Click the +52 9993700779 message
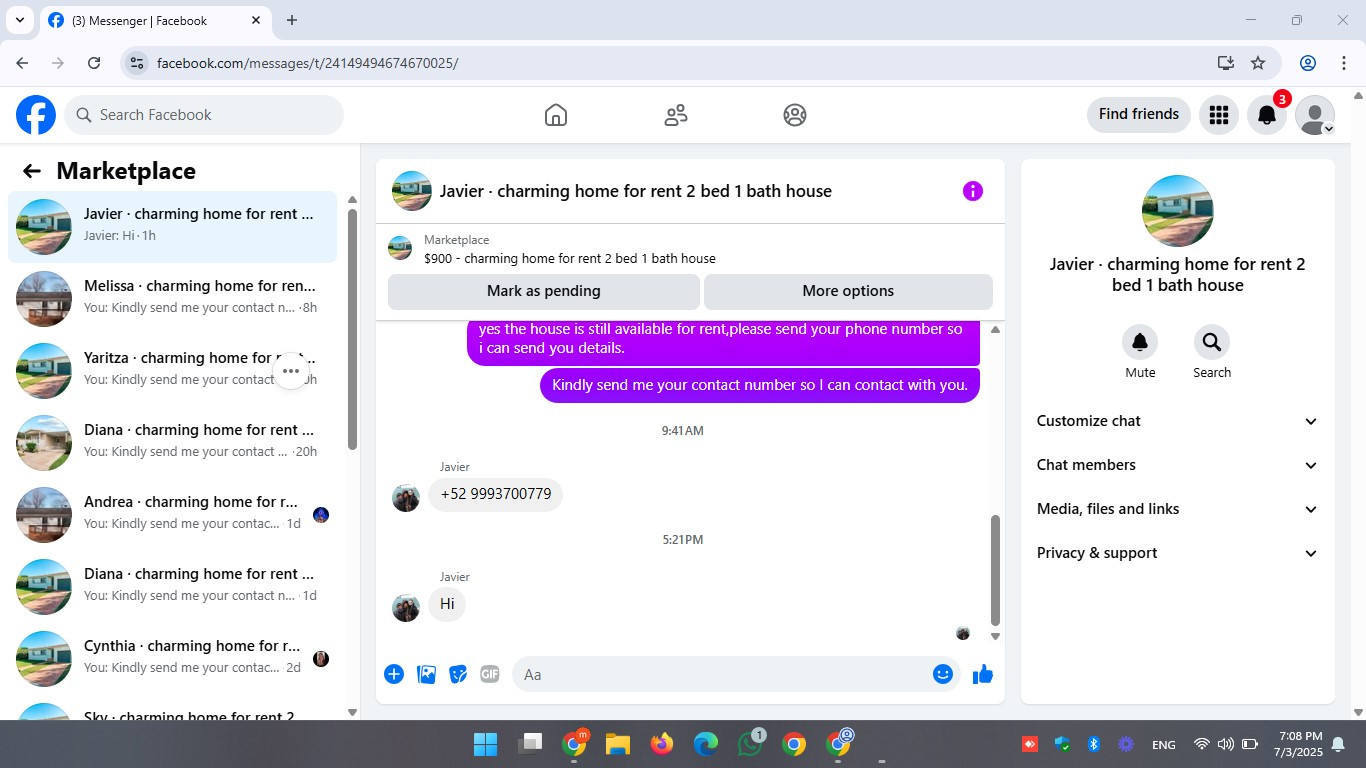The image size is (1366, 768). tap(496, 494)
